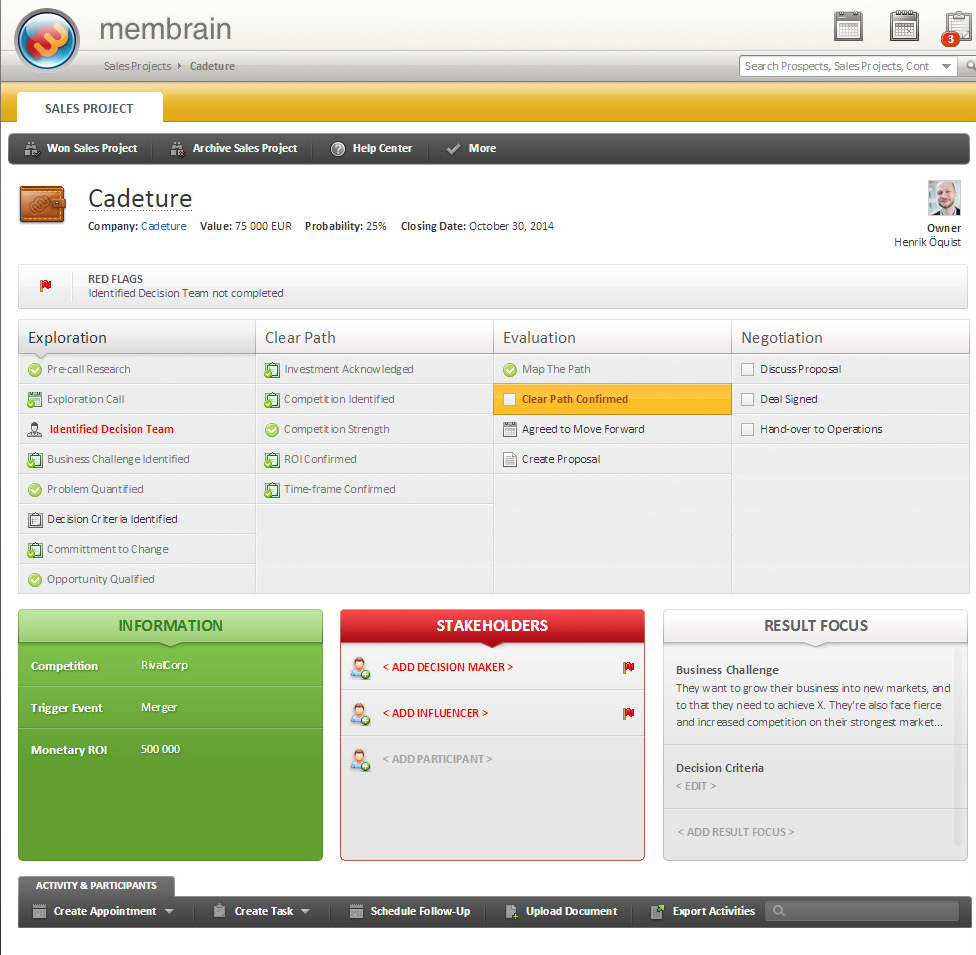Click the Cadeture project title
The height and width of the screenshot is (955, 976).
pos(140,199)
